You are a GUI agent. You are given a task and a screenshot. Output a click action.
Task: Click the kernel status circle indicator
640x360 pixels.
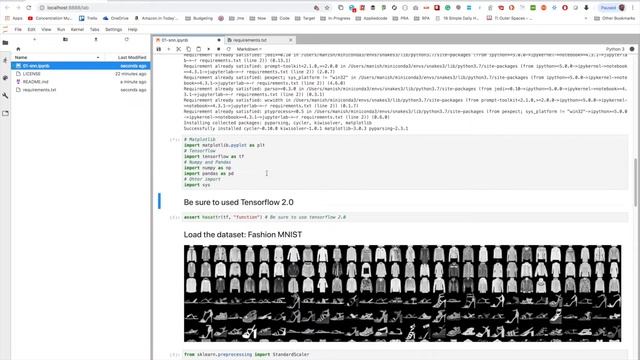632,49
